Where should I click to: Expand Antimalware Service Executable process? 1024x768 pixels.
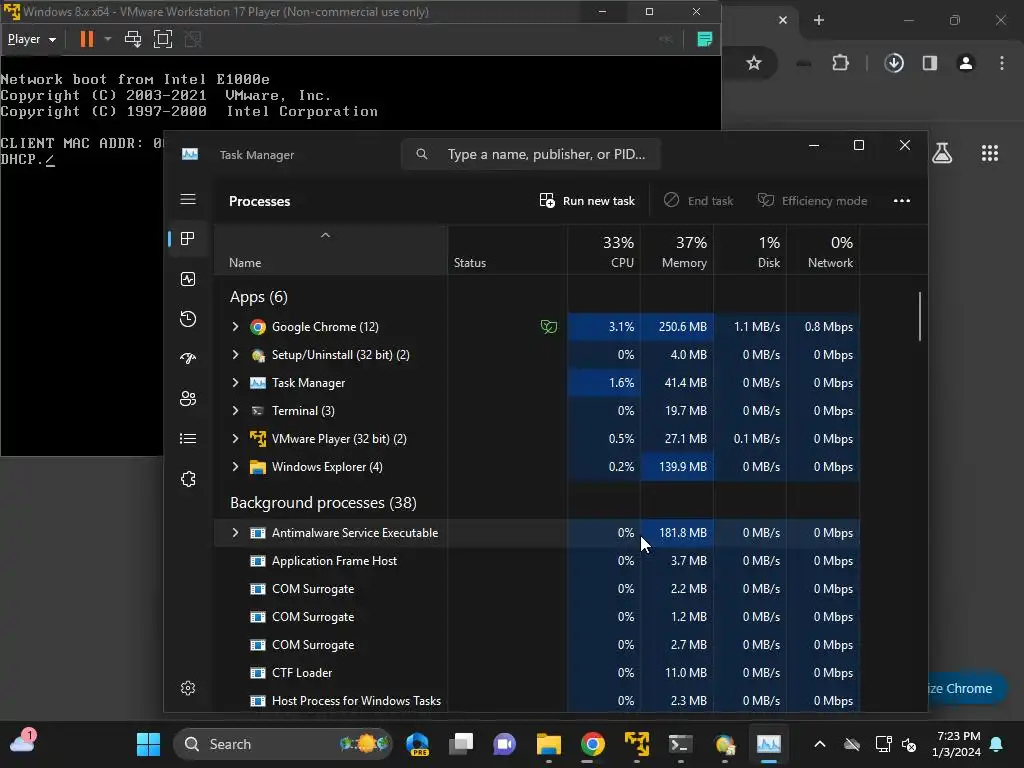tap(235, 533)
